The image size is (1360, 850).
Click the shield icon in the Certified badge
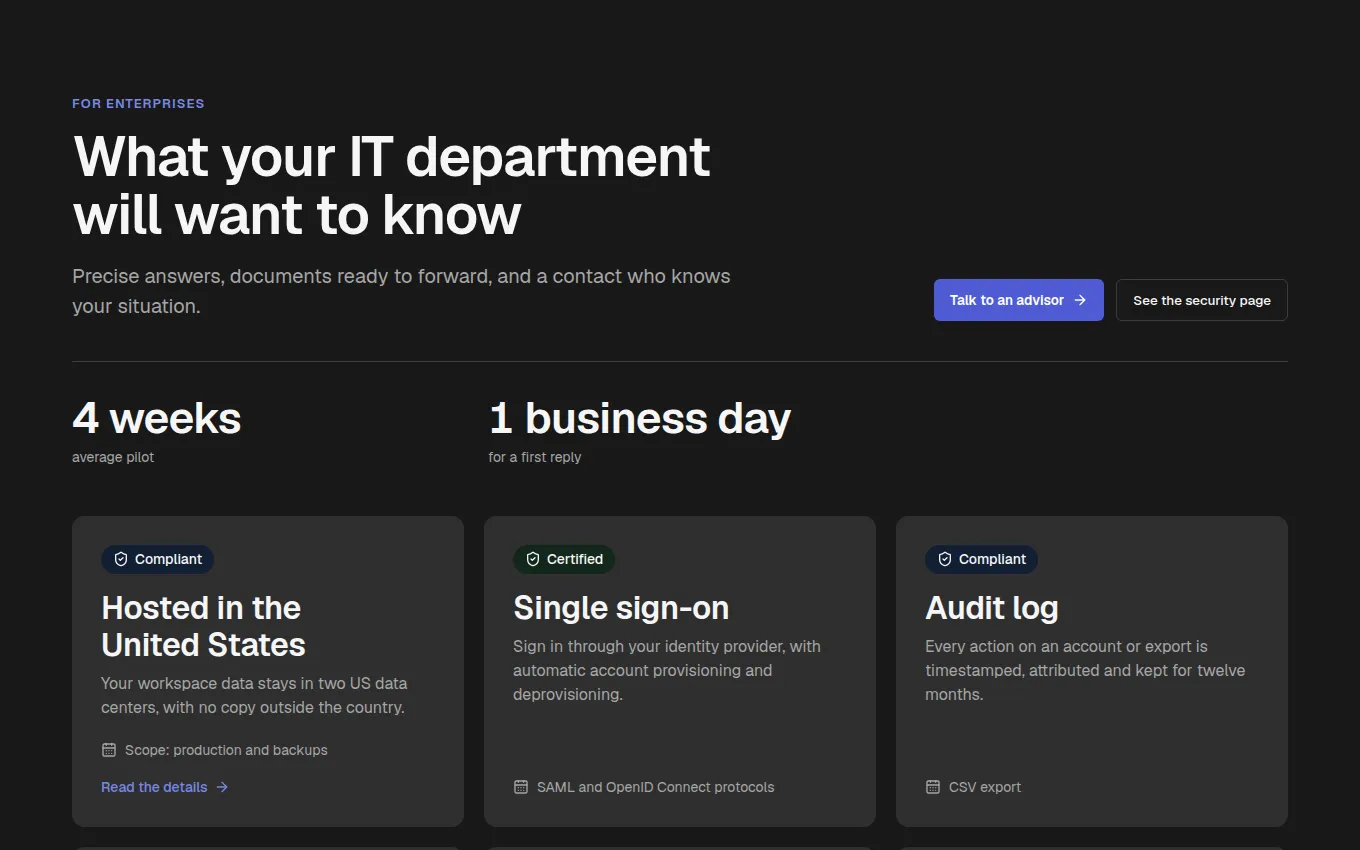pyautogui.click(x=533, y=559)
